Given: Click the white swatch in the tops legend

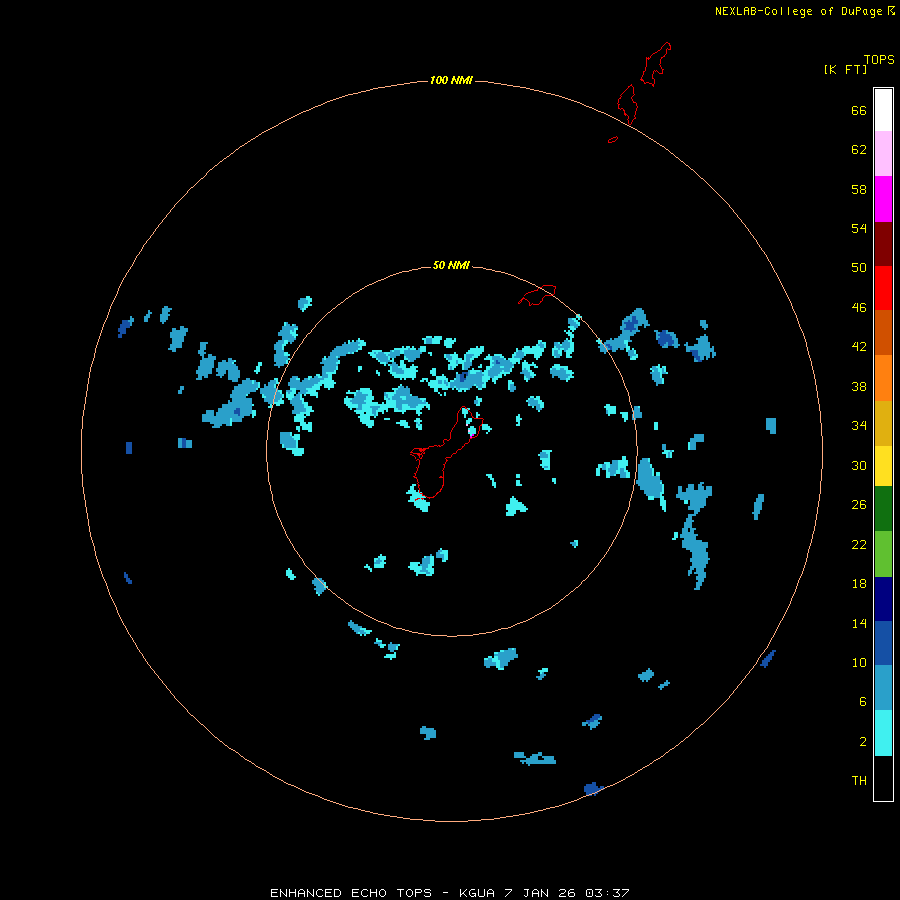Looking at the screenshot, I should click(883, 110).
